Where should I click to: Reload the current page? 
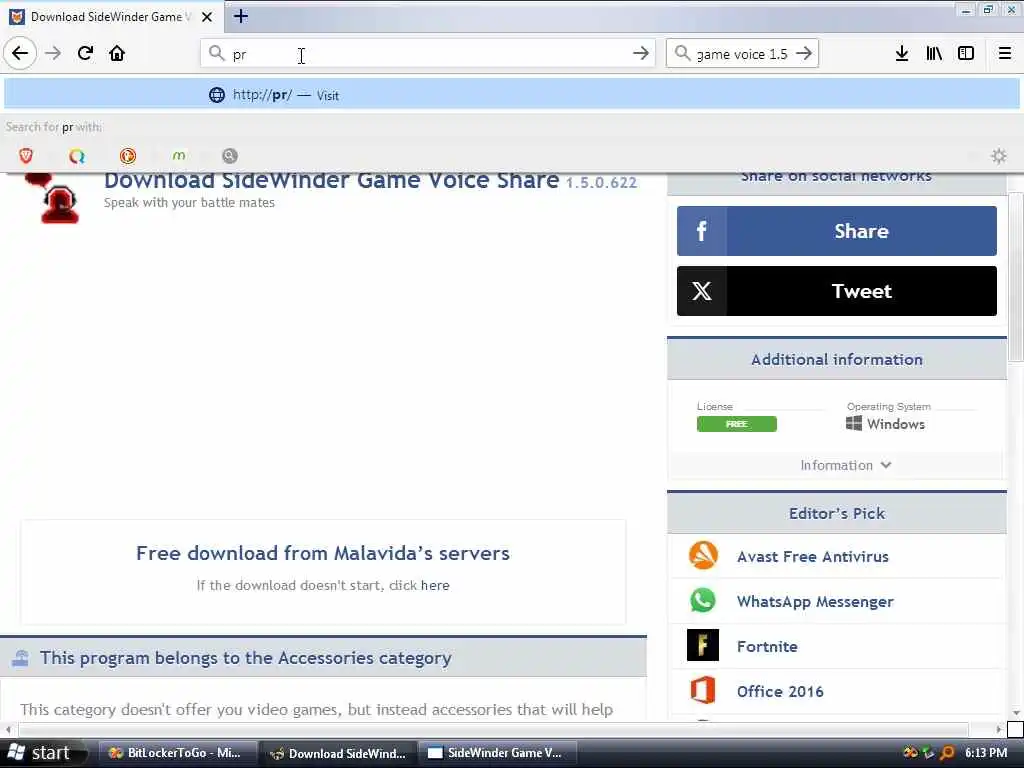85,53
